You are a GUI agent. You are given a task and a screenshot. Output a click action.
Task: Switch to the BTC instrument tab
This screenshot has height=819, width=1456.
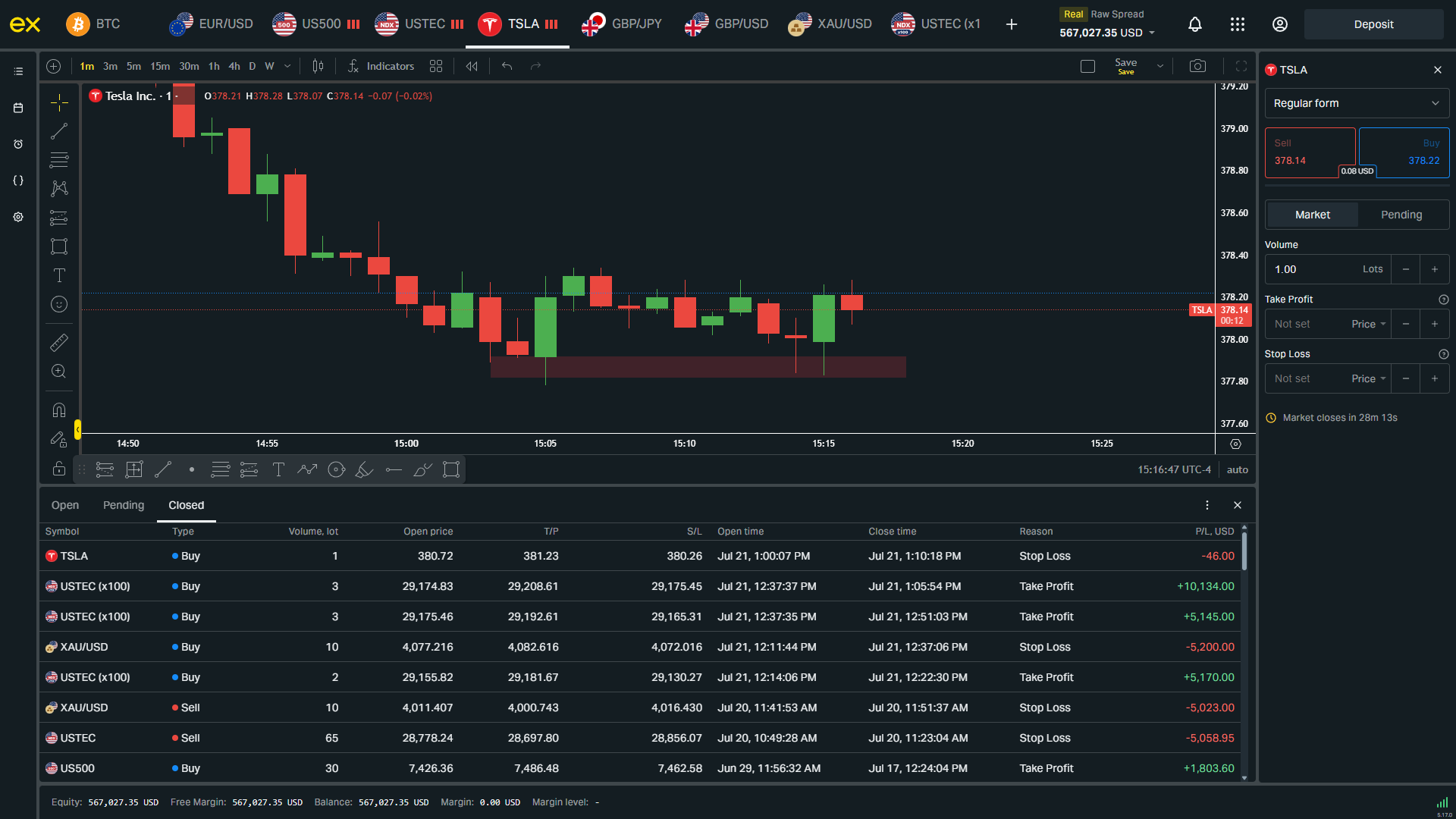pos(93,24)
